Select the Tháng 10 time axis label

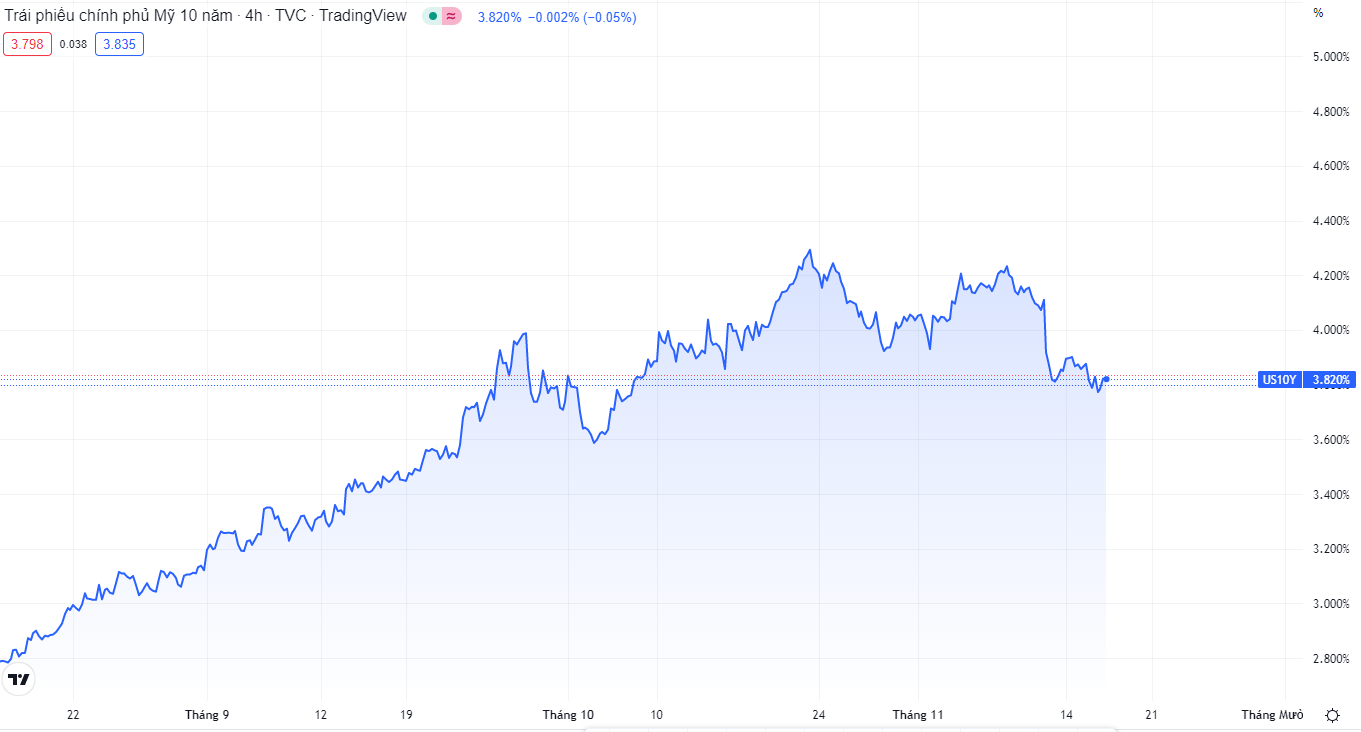568,715
